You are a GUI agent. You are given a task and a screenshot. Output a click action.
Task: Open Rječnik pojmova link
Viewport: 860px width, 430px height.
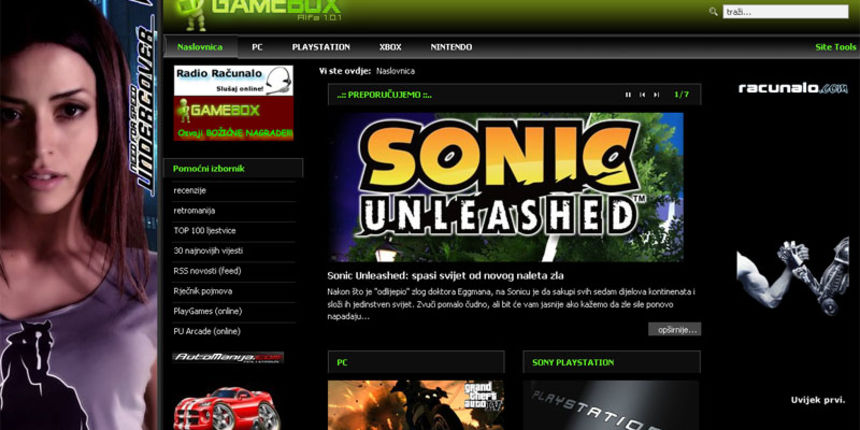(x=202, y=291)
